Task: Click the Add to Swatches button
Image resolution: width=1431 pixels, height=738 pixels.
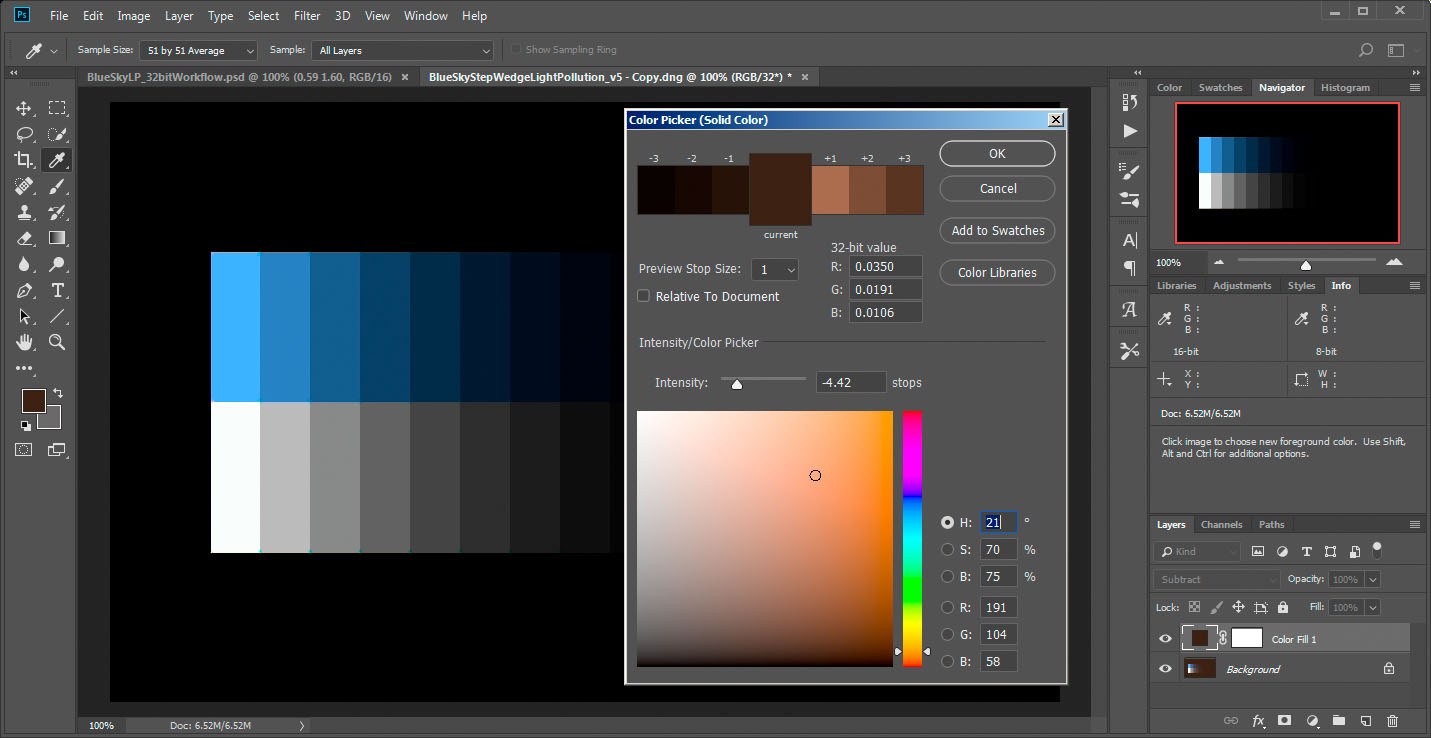Action: point(997,230)
